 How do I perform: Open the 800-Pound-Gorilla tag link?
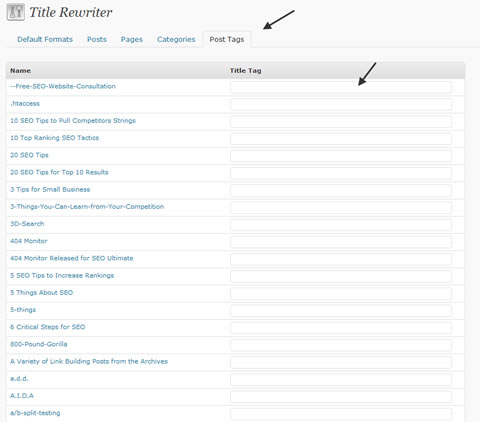click(39, 344)
